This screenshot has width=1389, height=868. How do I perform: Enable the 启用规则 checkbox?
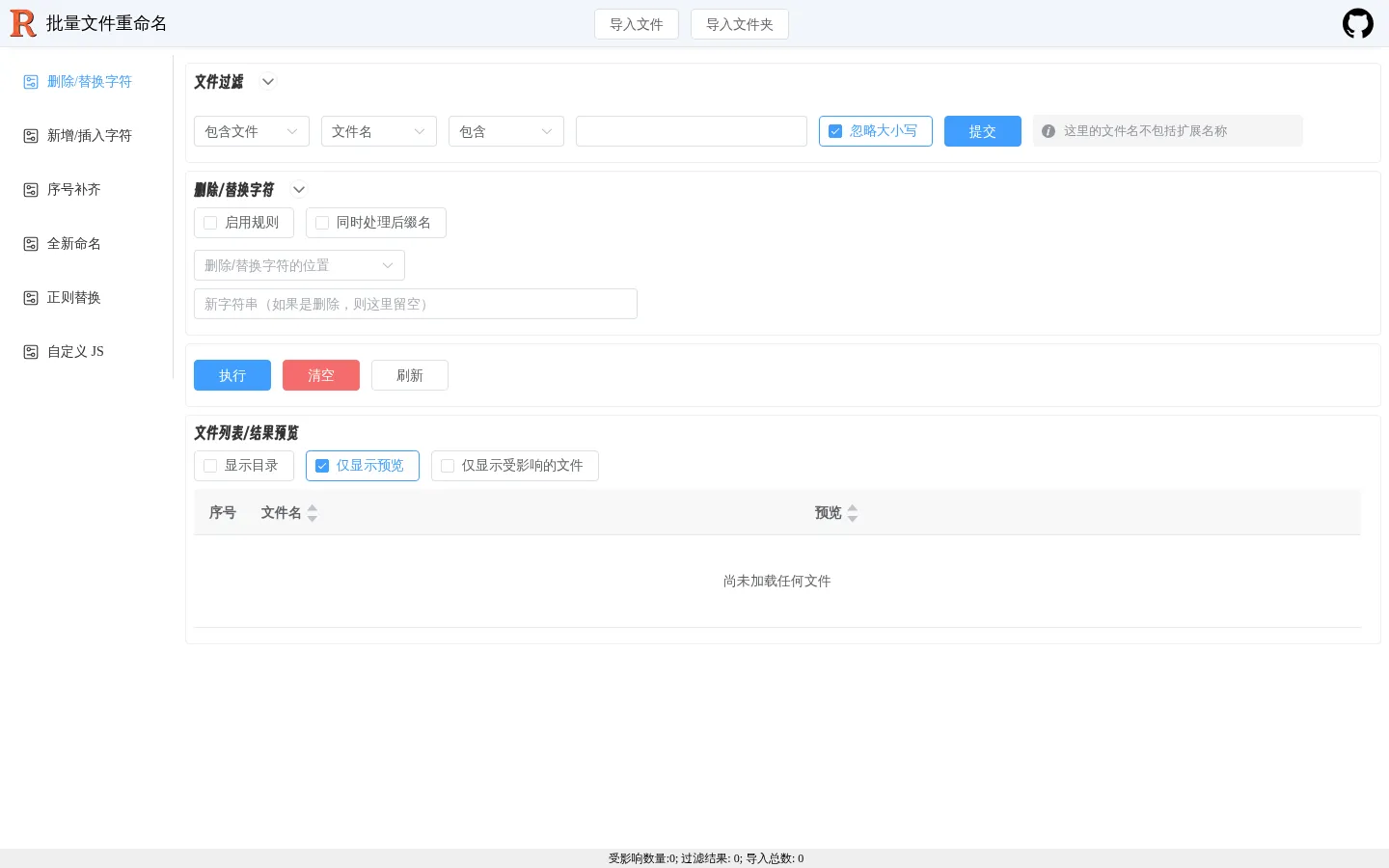[210, 223]
